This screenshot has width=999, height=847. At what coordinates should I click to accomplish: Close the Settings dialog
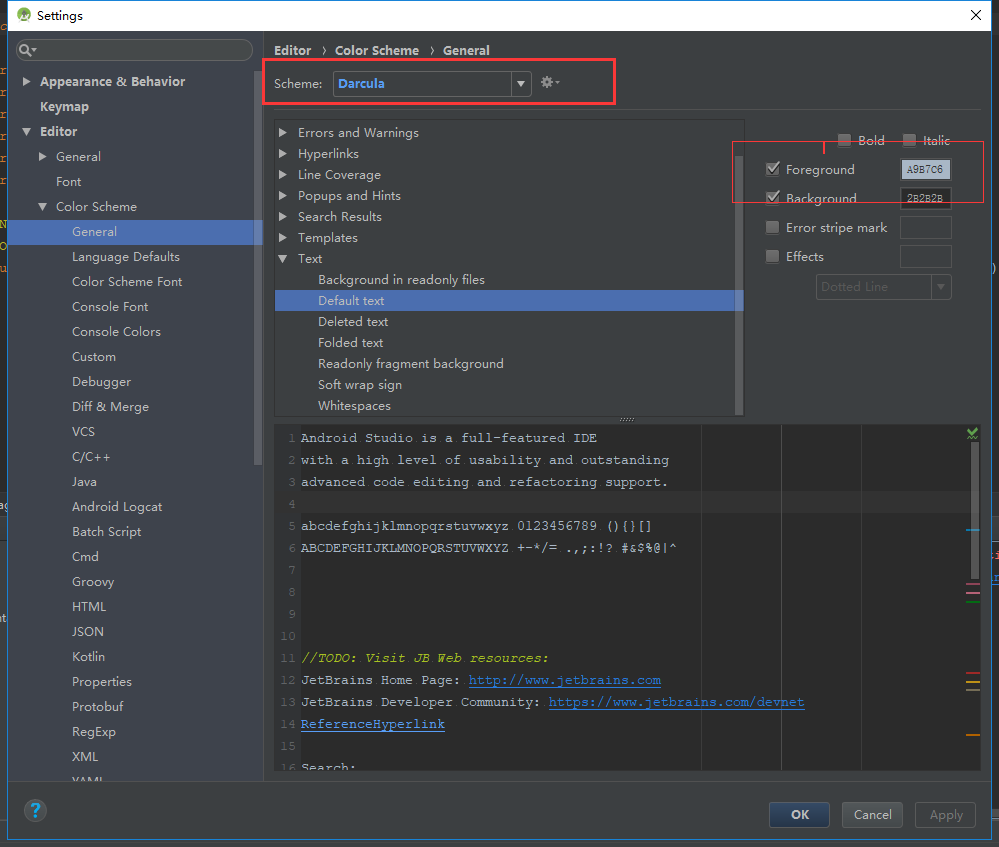[x=975, y=15]
